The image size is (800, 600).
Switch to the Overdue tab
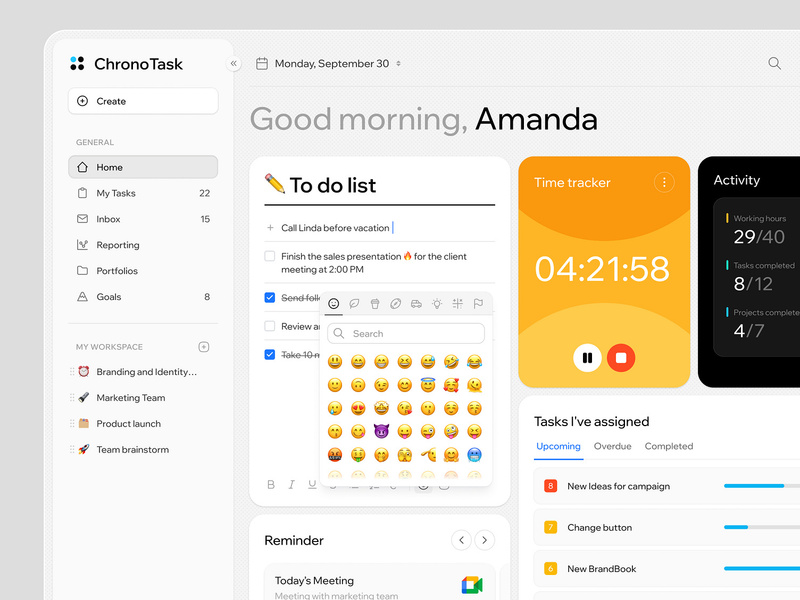pyautogui.click(x=612, y=447)
